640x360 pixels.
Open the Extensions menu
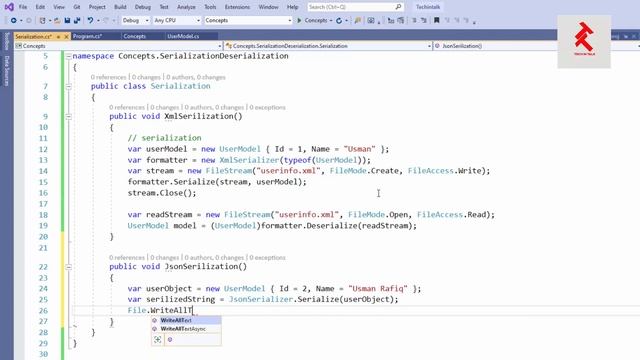237,7
